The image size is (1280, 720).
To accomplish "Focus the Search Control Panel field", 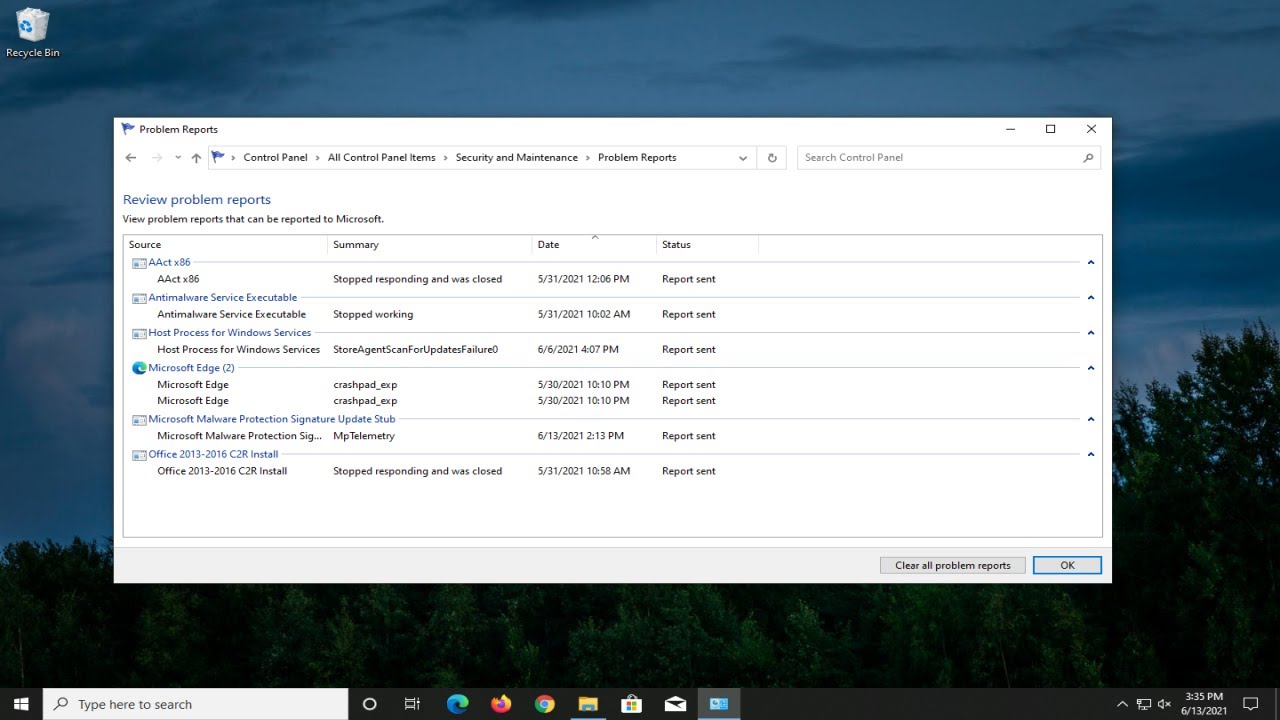I will pyautogui.click(x=948, y=158).
